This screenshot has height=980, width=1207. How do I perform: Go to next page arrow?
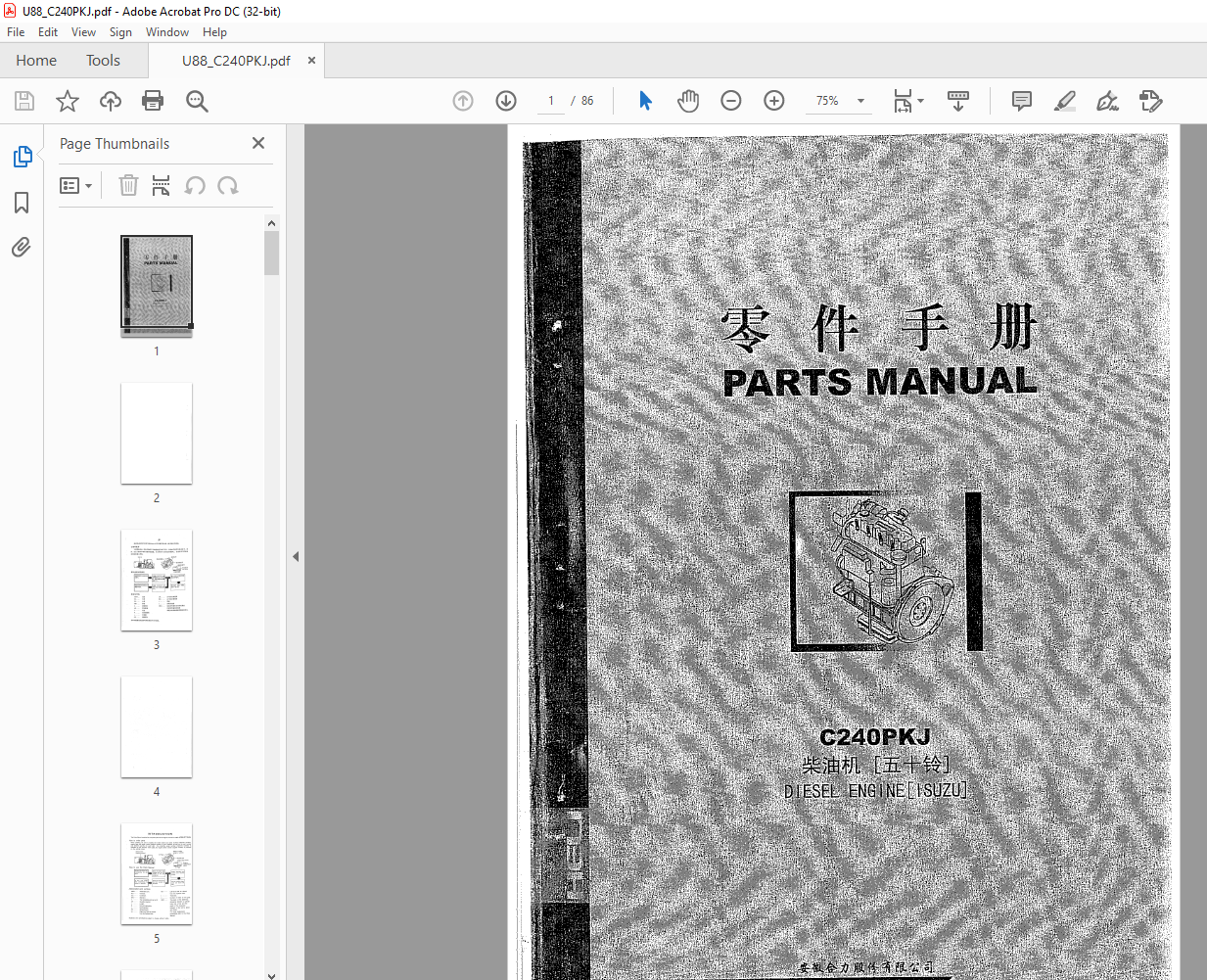[x=506, y=101]
